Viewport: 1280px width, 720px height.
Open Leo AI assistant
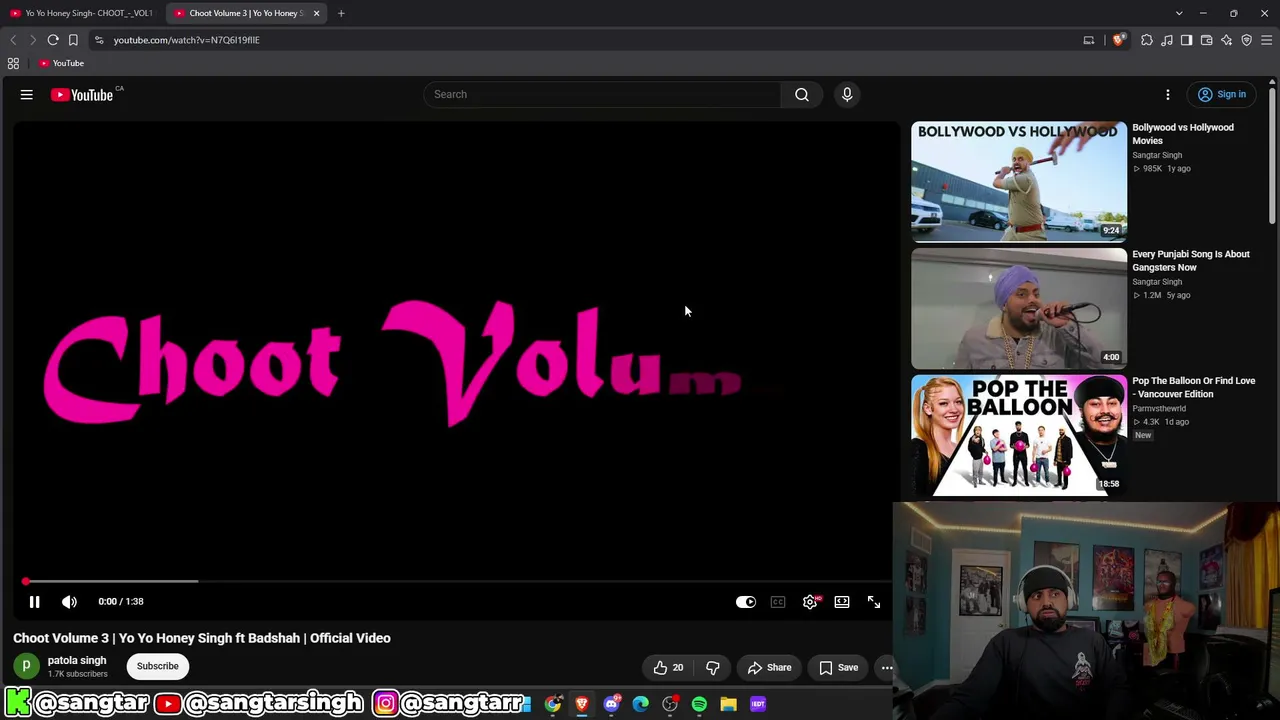(1227, 40)
